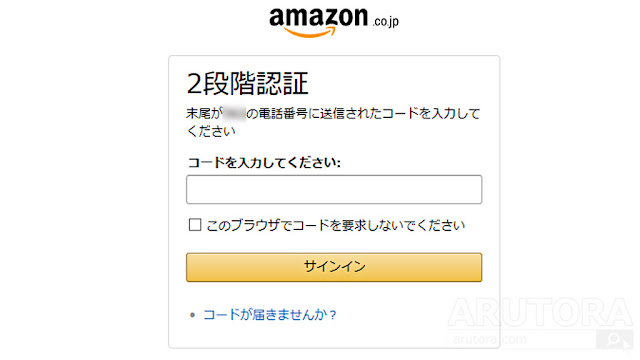Screen dimensions: 640x360
Task: Click the コードを入力してください: field label
Action: [x=264, y=162]
